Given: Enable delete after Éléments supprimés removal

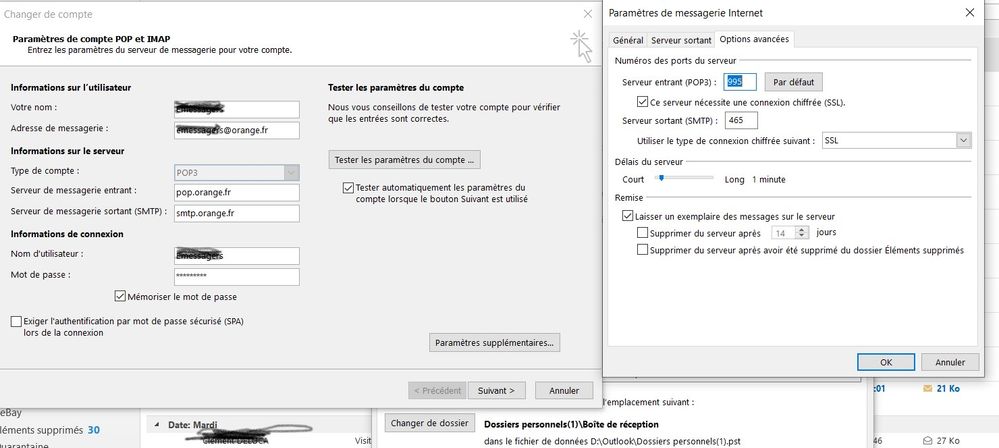Looking at the screenshot, I should [642, 250].
